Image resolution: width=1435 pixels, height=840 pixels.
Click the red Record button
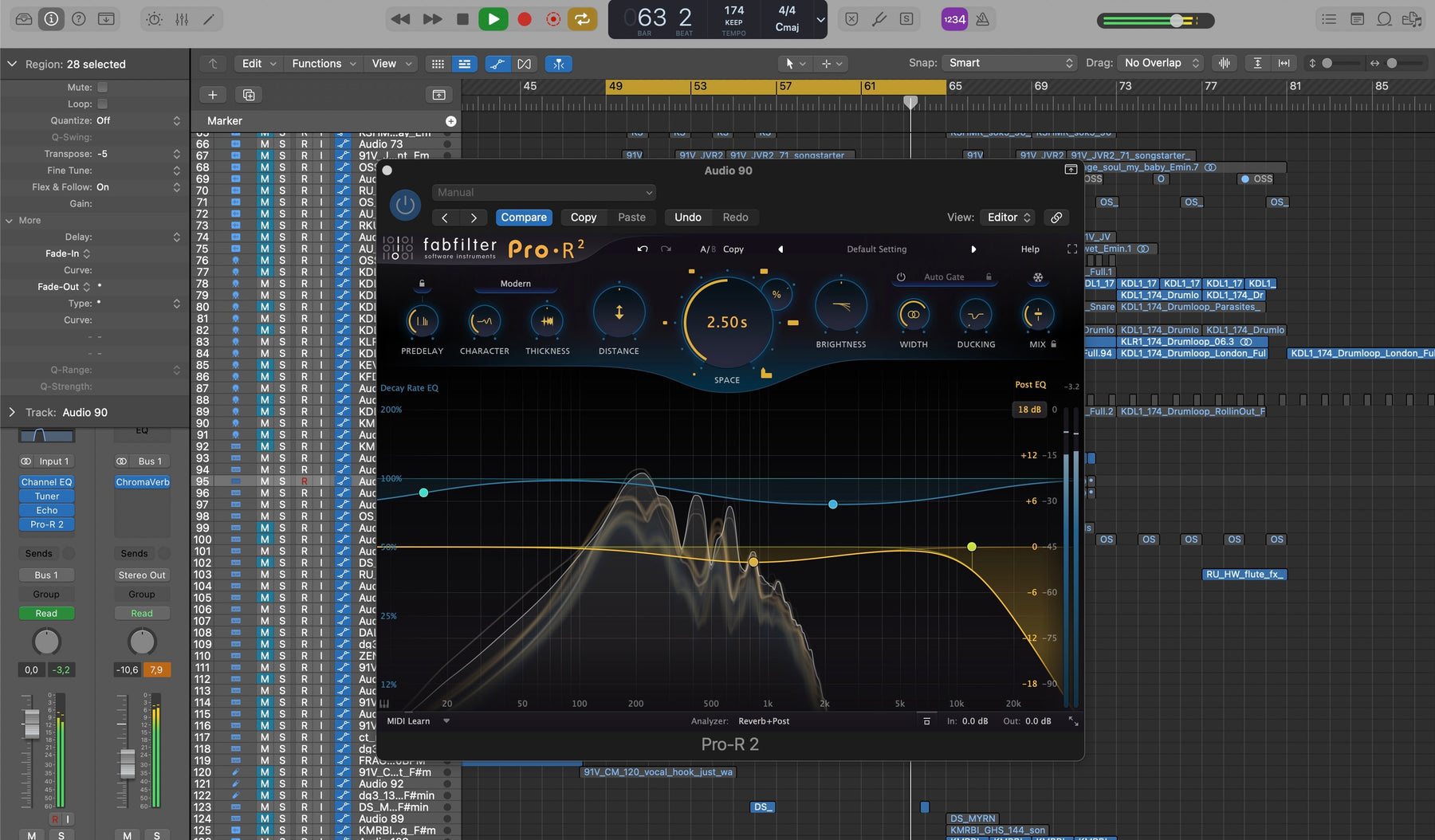524,19
